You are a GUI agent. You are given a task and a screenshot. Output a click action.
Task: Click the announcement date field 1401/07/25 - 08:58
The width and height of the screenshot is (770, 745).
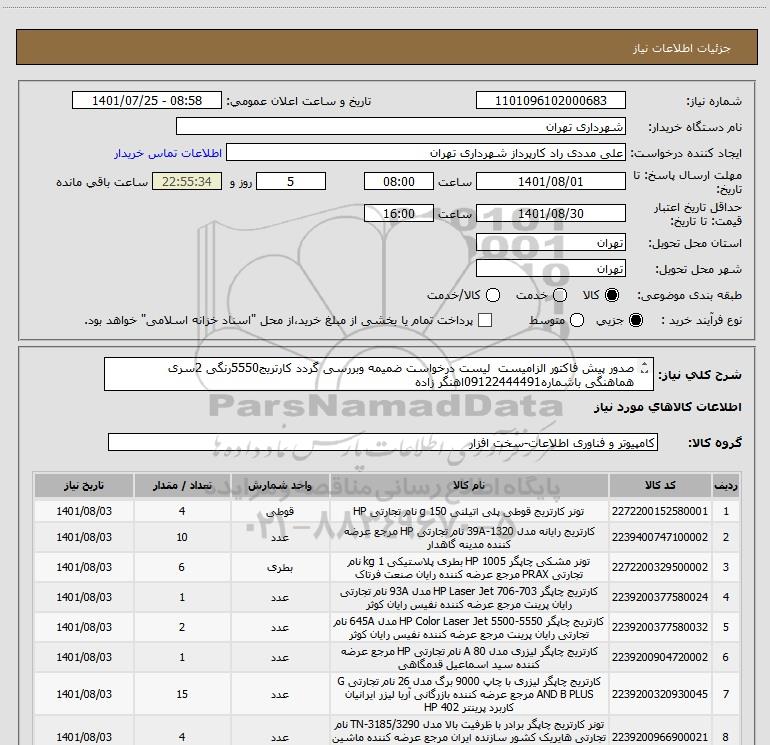coord(147,100)
